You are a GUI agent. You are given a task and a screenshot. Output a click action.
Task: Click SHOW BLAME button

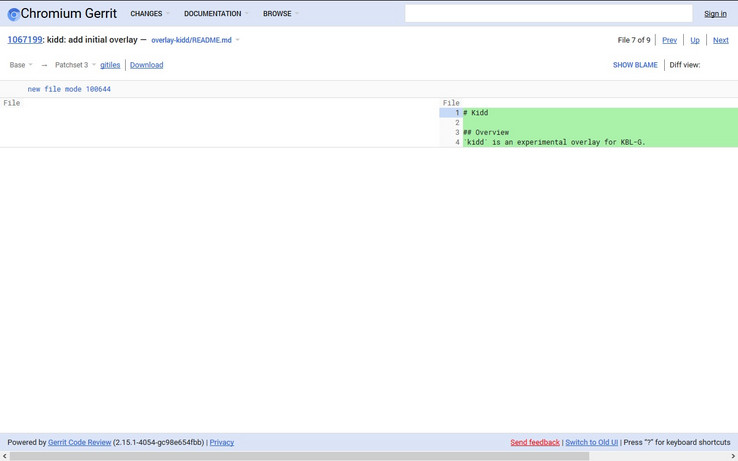pos(635,65)
